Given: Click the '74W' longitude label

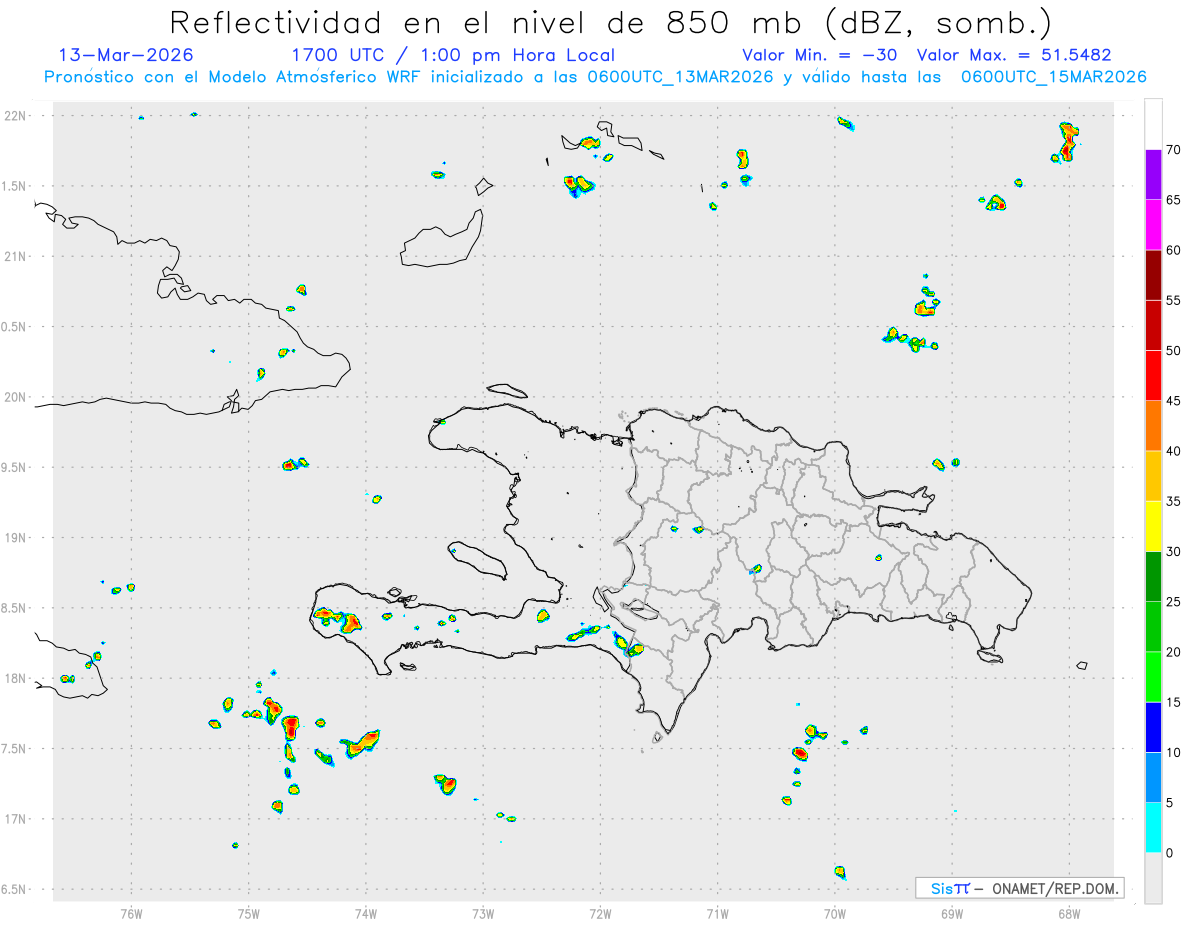Looking at the screenshot, I should tap(365, 913).
